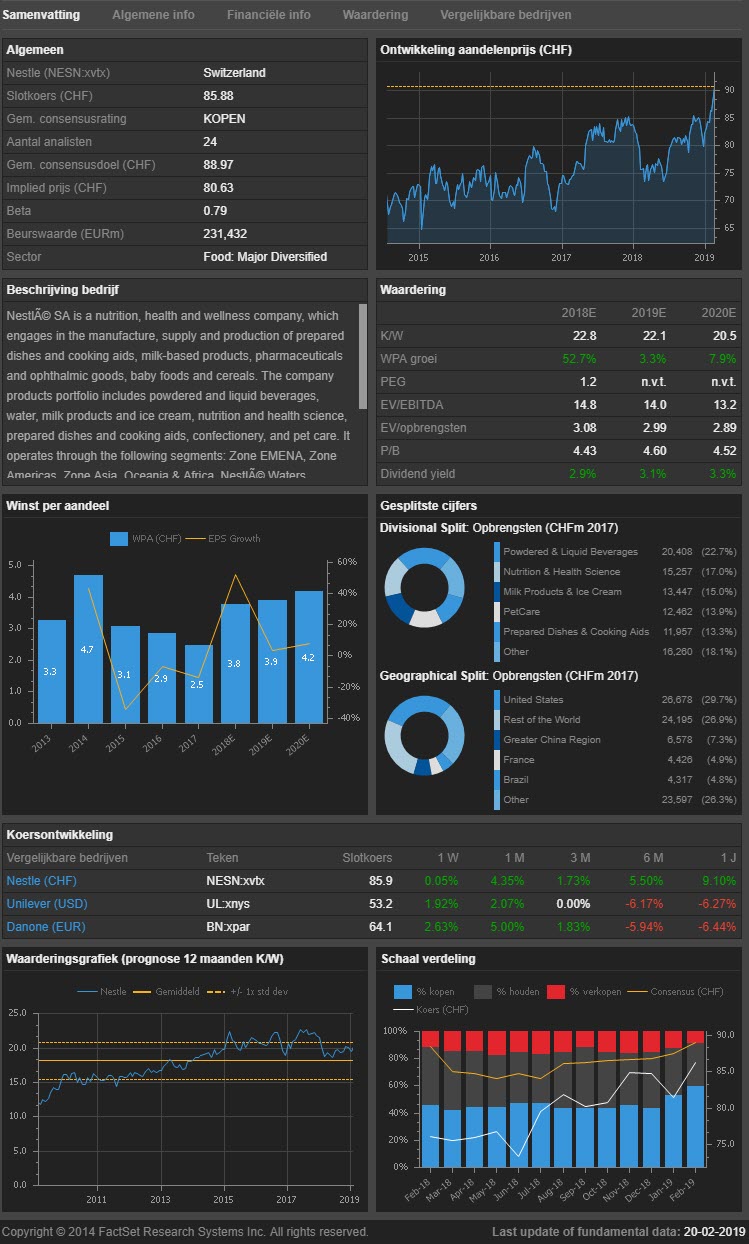Click the Dividend yield 2020E value 3.3%

pos(723,474)
